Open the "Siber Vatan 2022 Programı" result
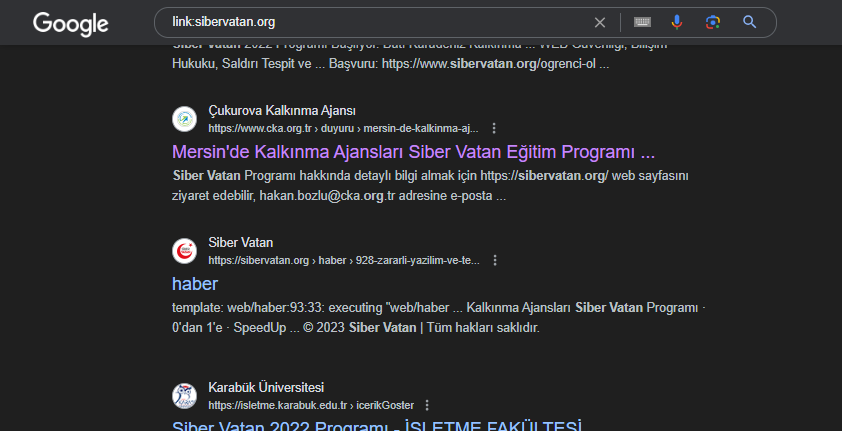The image size is (842, 431). click(x=377, y=425)
